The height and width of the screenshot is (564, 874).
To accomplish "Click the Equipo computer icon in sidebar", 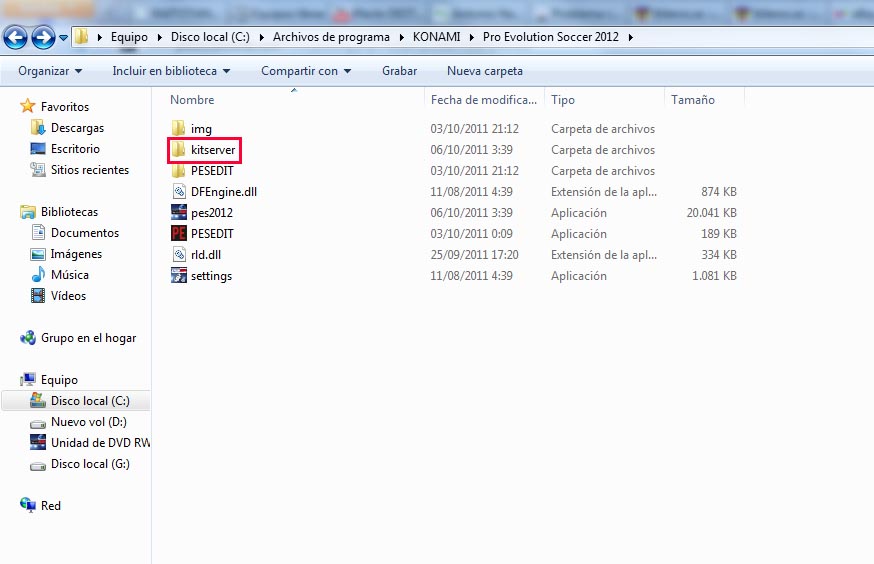I will 27,380.
